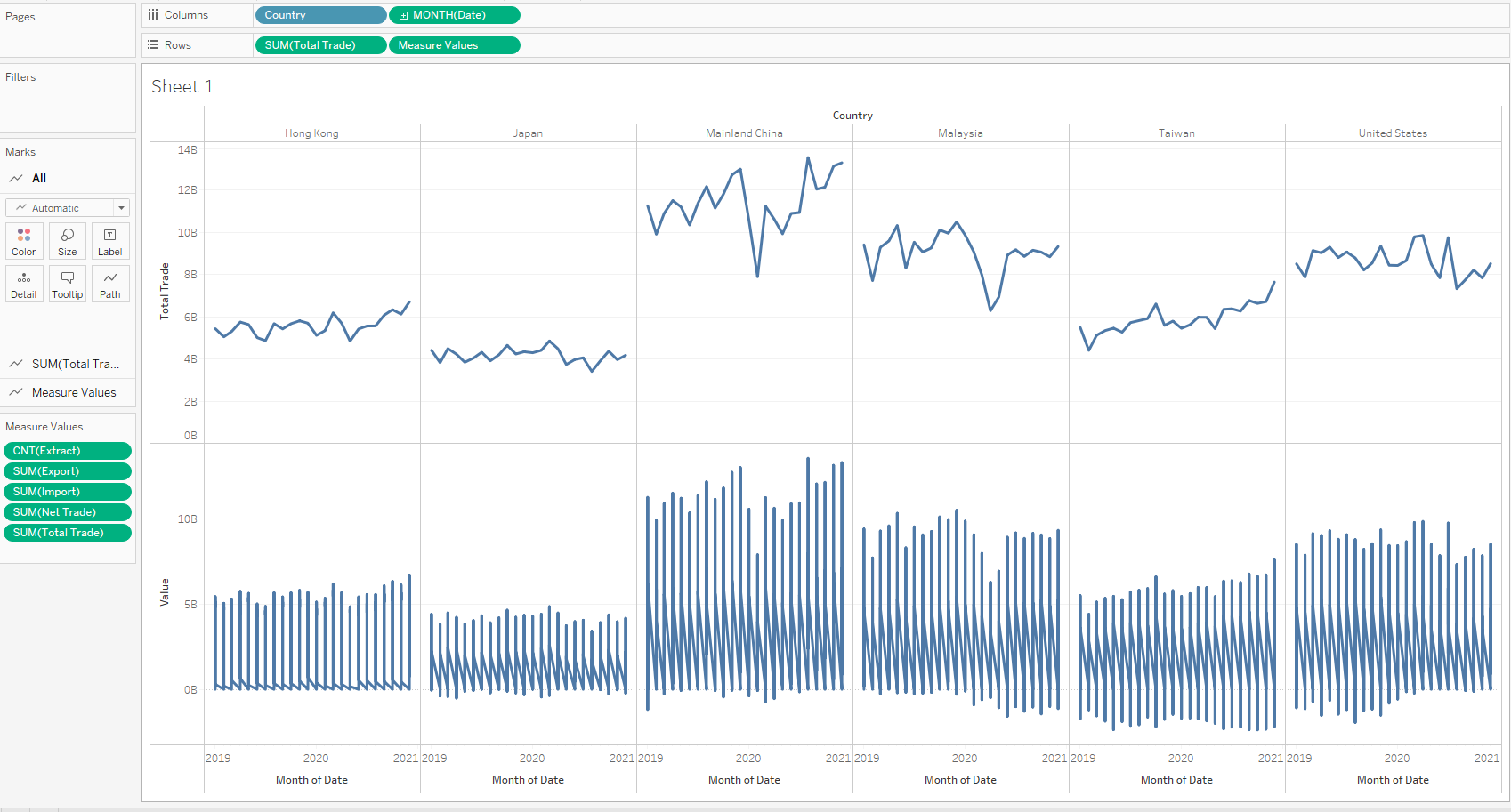Select the SUM(Export) measure pill

(68, 471)
